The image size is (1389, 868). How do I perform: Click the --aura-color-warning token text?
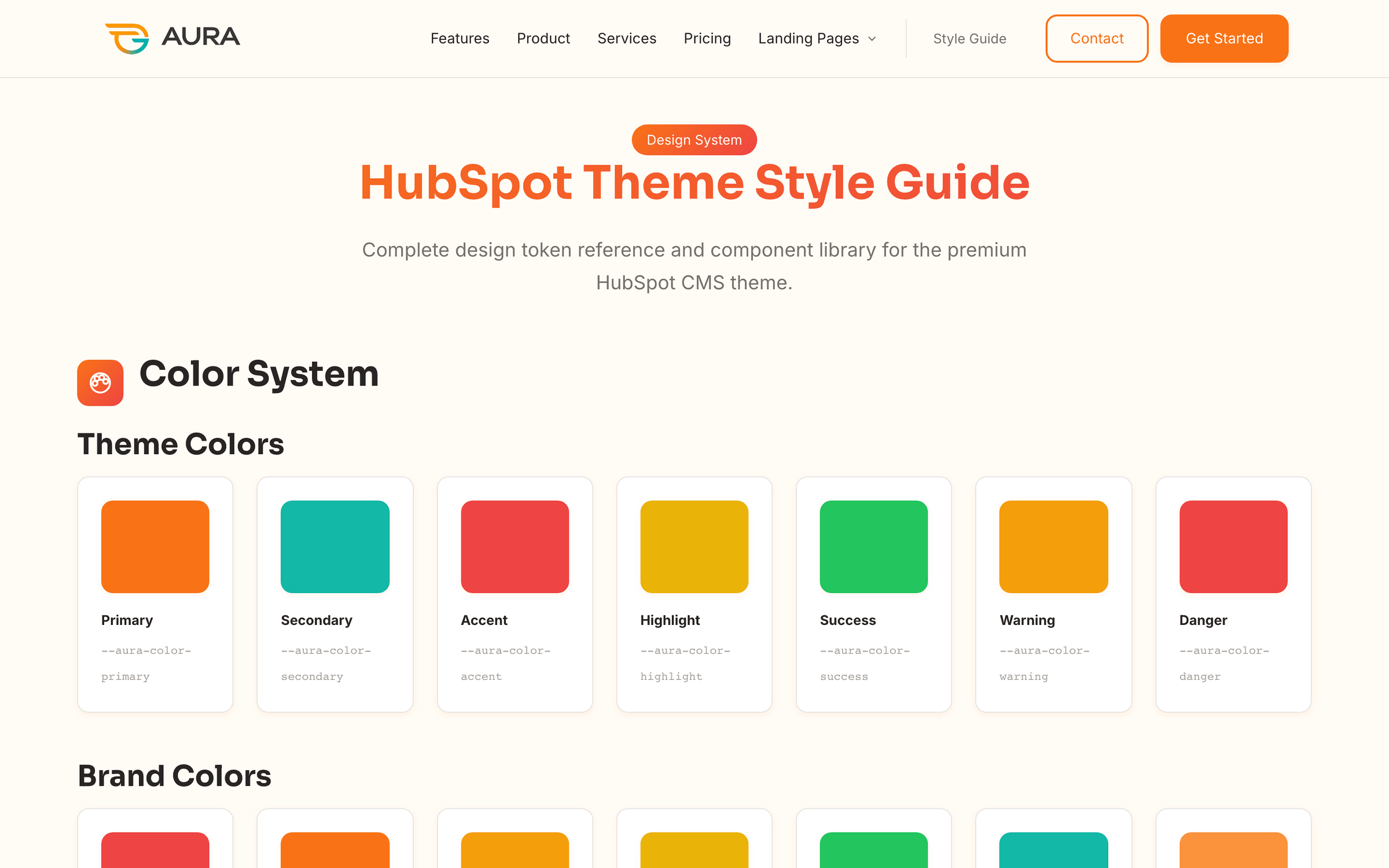(x=1044, y=663)
